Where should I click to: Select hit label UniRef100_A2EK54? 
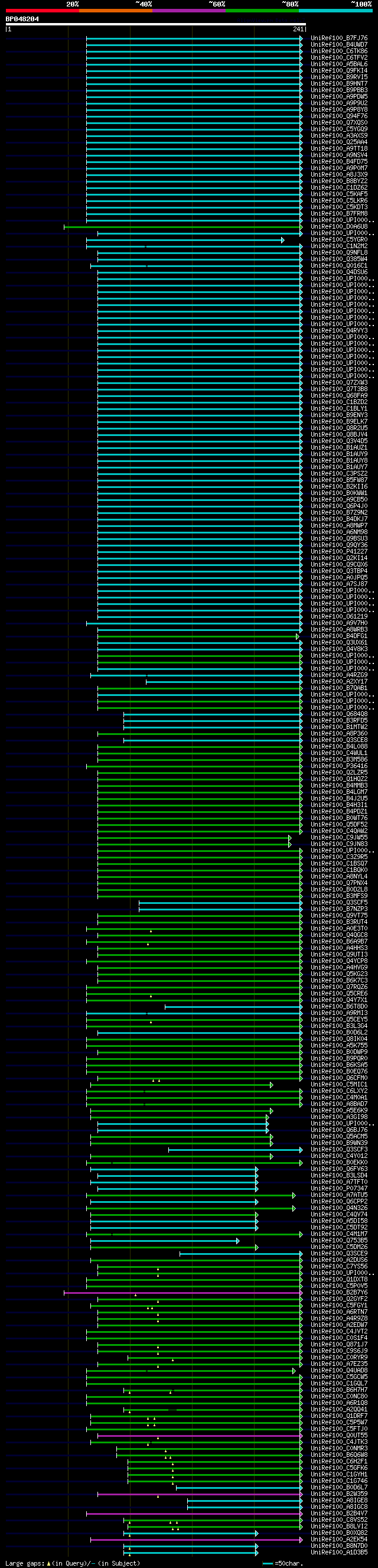pos(339,1540)
